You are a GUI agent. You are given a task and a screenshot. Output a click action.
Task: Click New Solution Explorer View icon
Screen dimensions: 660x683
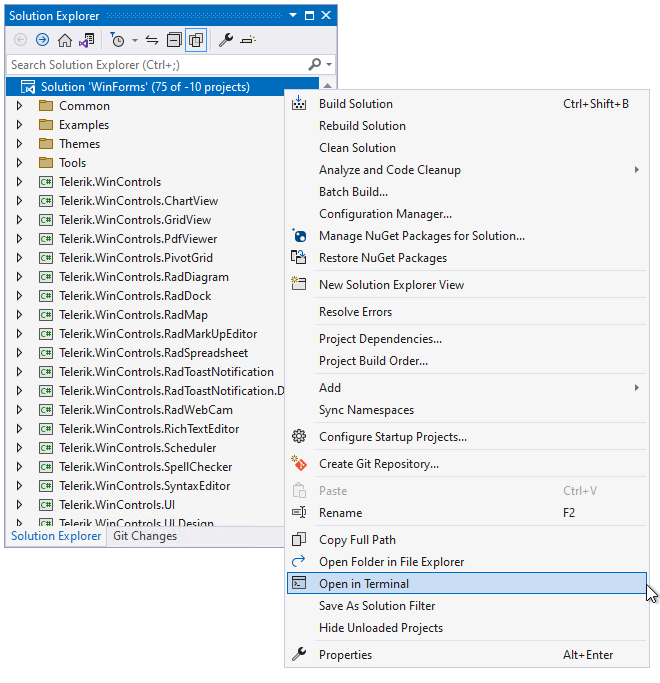point(299,284)
